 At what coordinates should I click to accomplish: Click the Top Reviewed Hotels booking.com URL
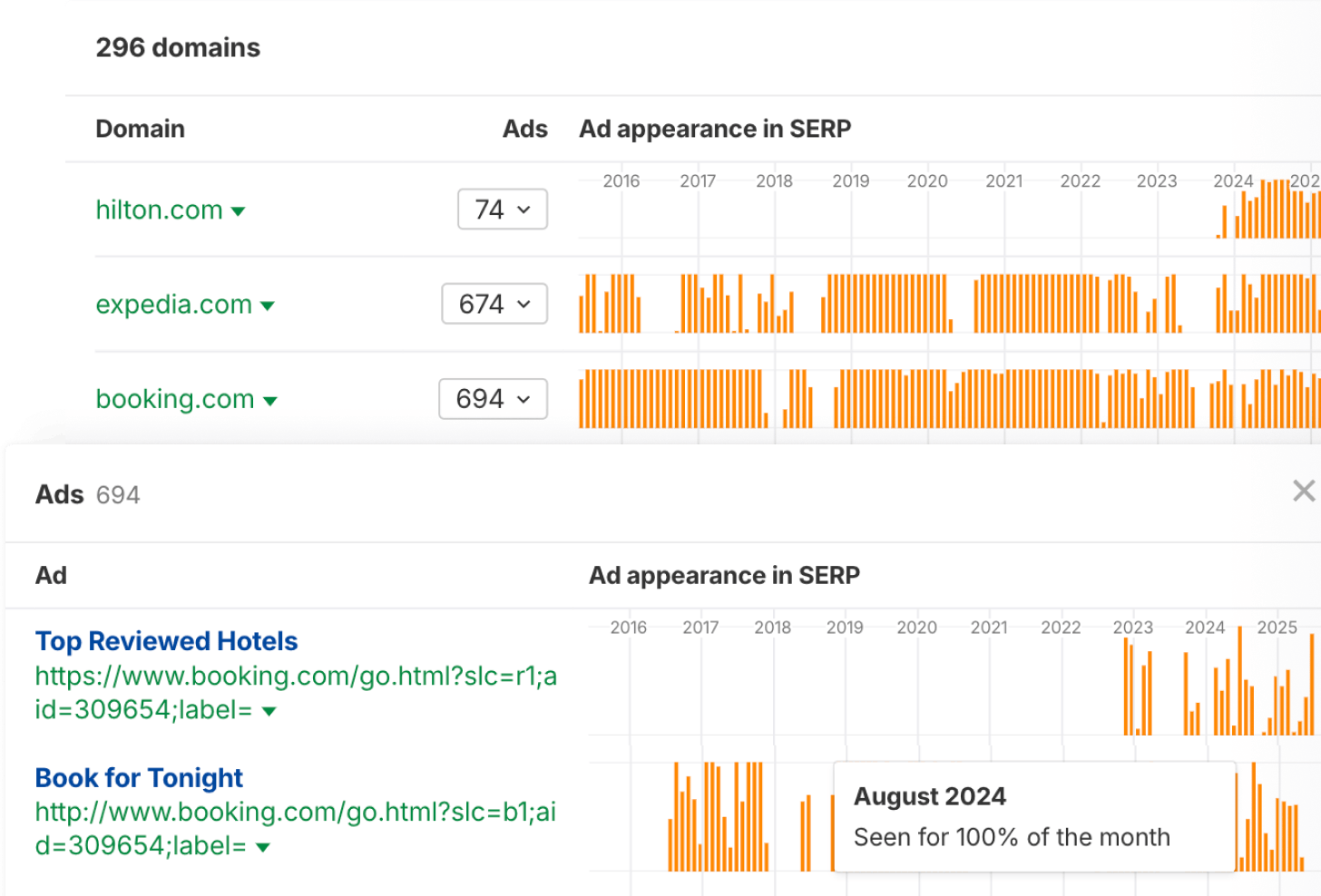[x=295, y=677]
